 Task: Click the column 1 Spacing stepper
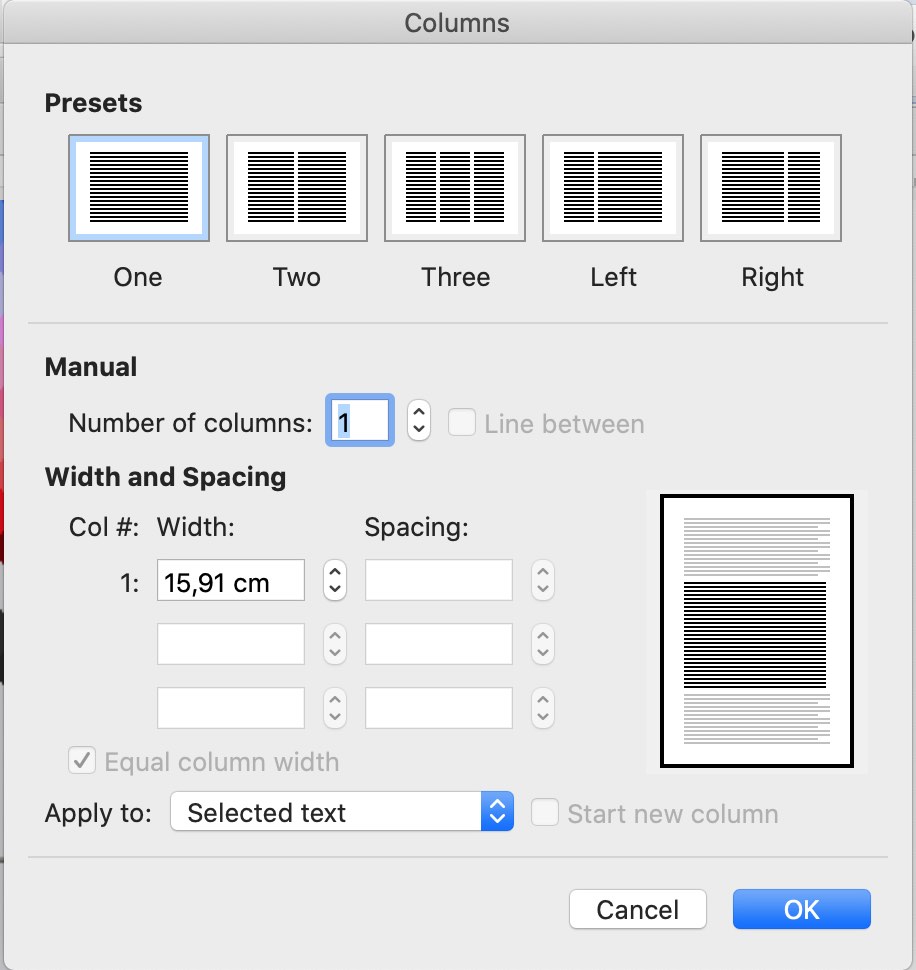point(543,580)
